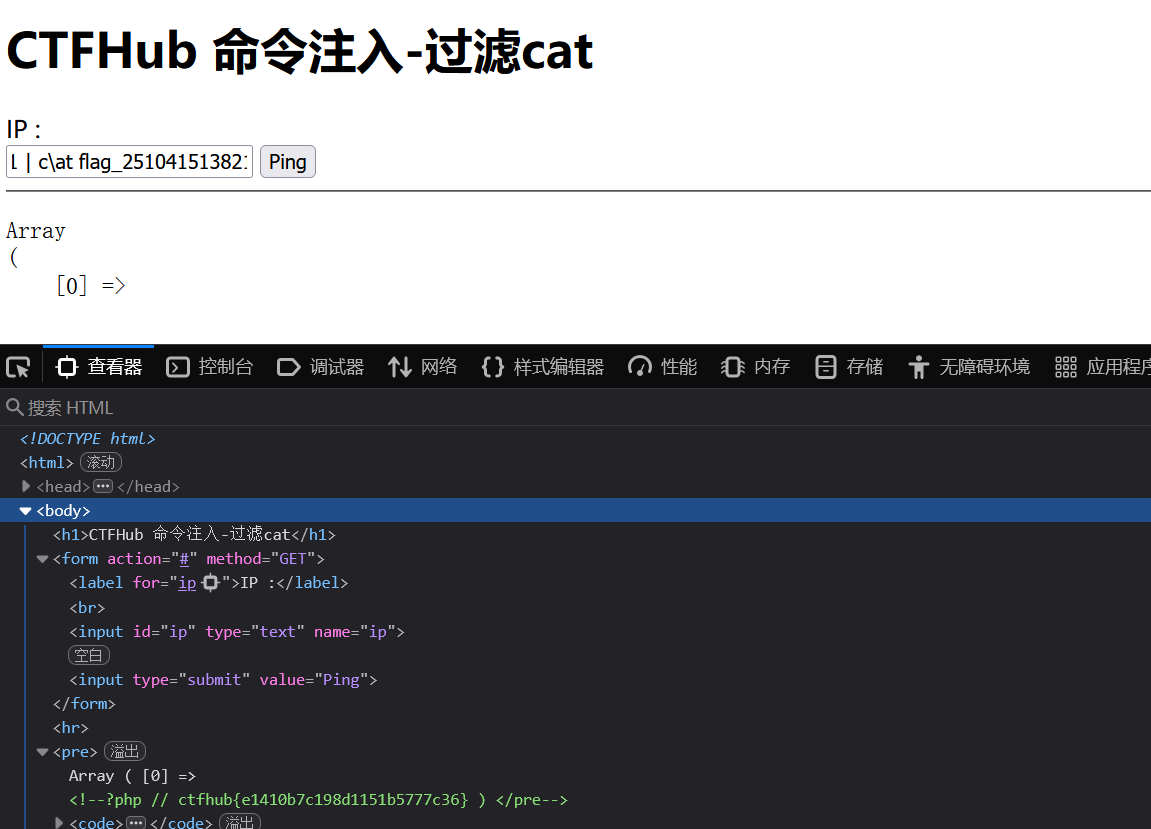Open the 无障碍环境 accessibility tab
Image resolution: width=1151 pixels, height=829 pixels.
tap(969, 367)
